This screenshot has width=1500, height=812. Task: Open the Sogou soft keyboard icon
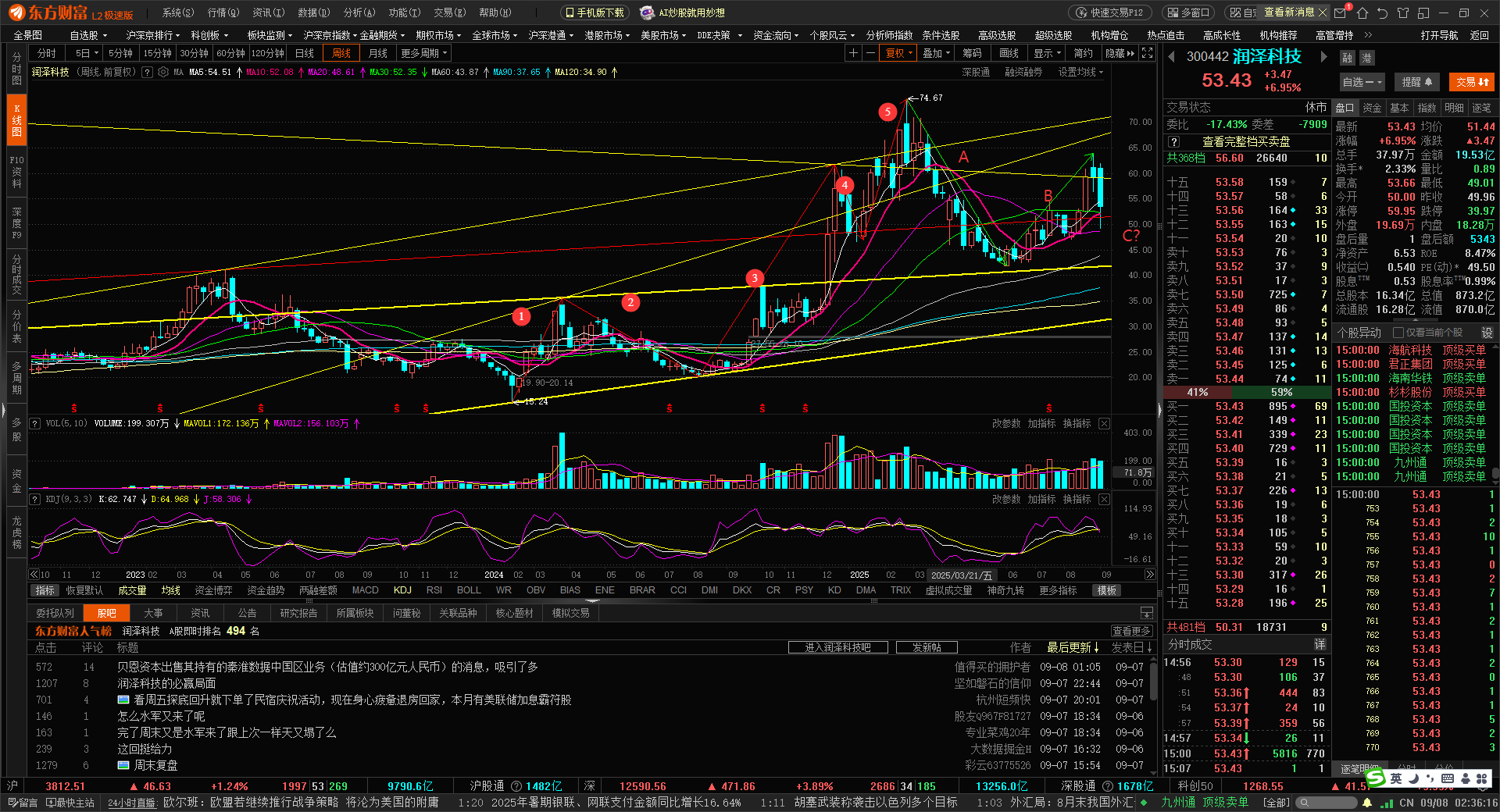[x=1447, y=778]
